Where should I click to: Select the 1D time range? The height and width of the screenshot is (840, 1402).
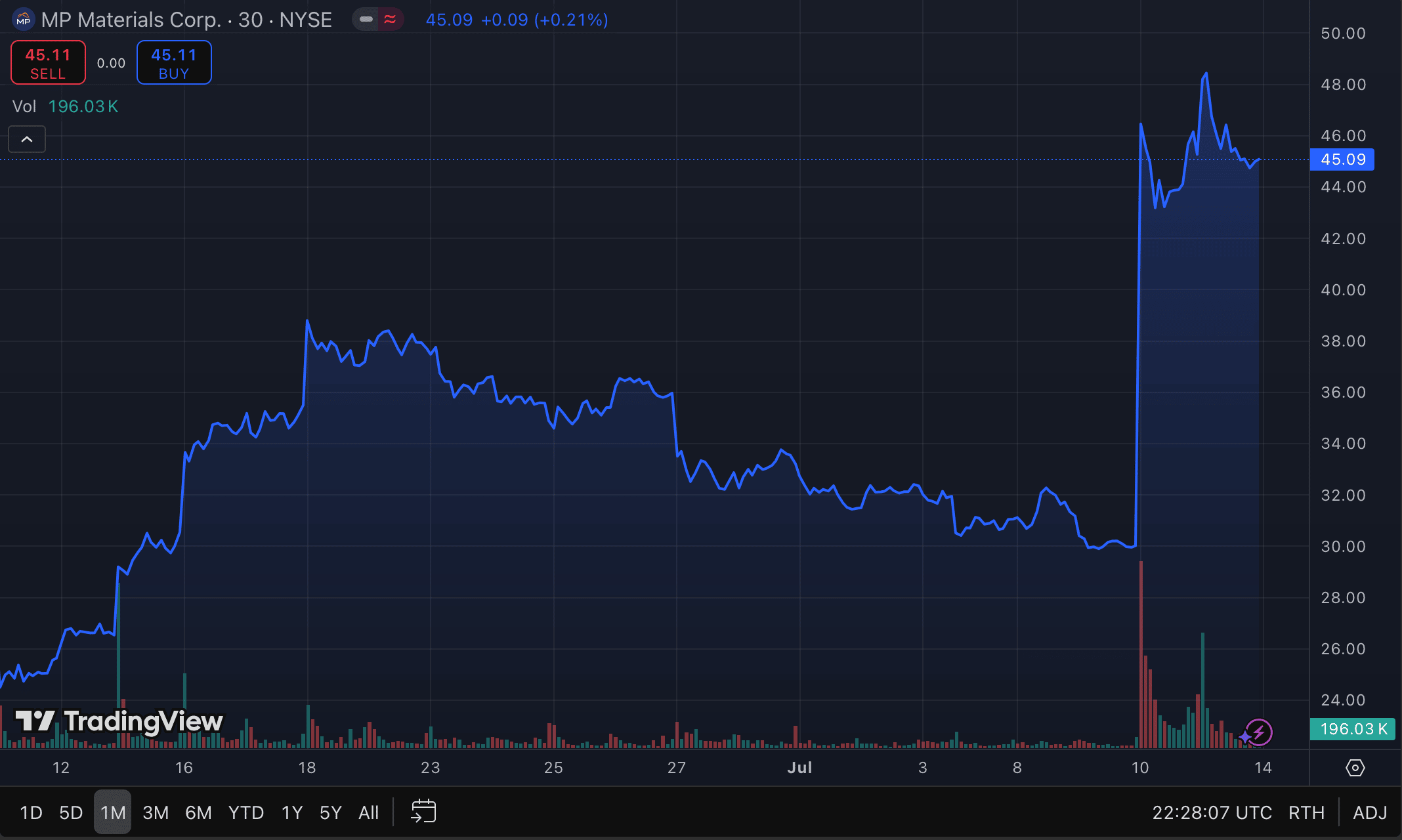31,812
